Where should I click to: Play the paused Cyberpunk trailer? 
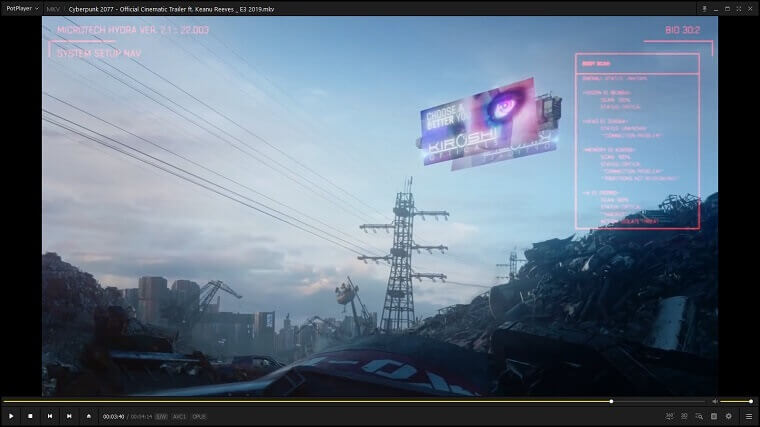point(11,416)
